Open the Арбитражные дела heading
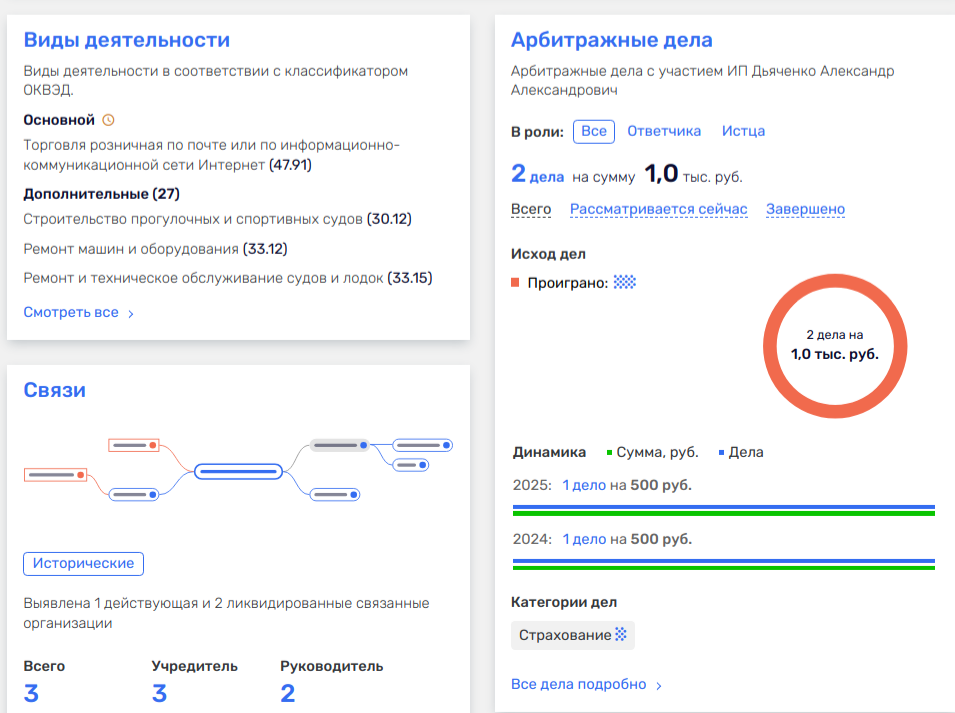The height and width of the screenshot is (713, 955). (x=611, y=40)
